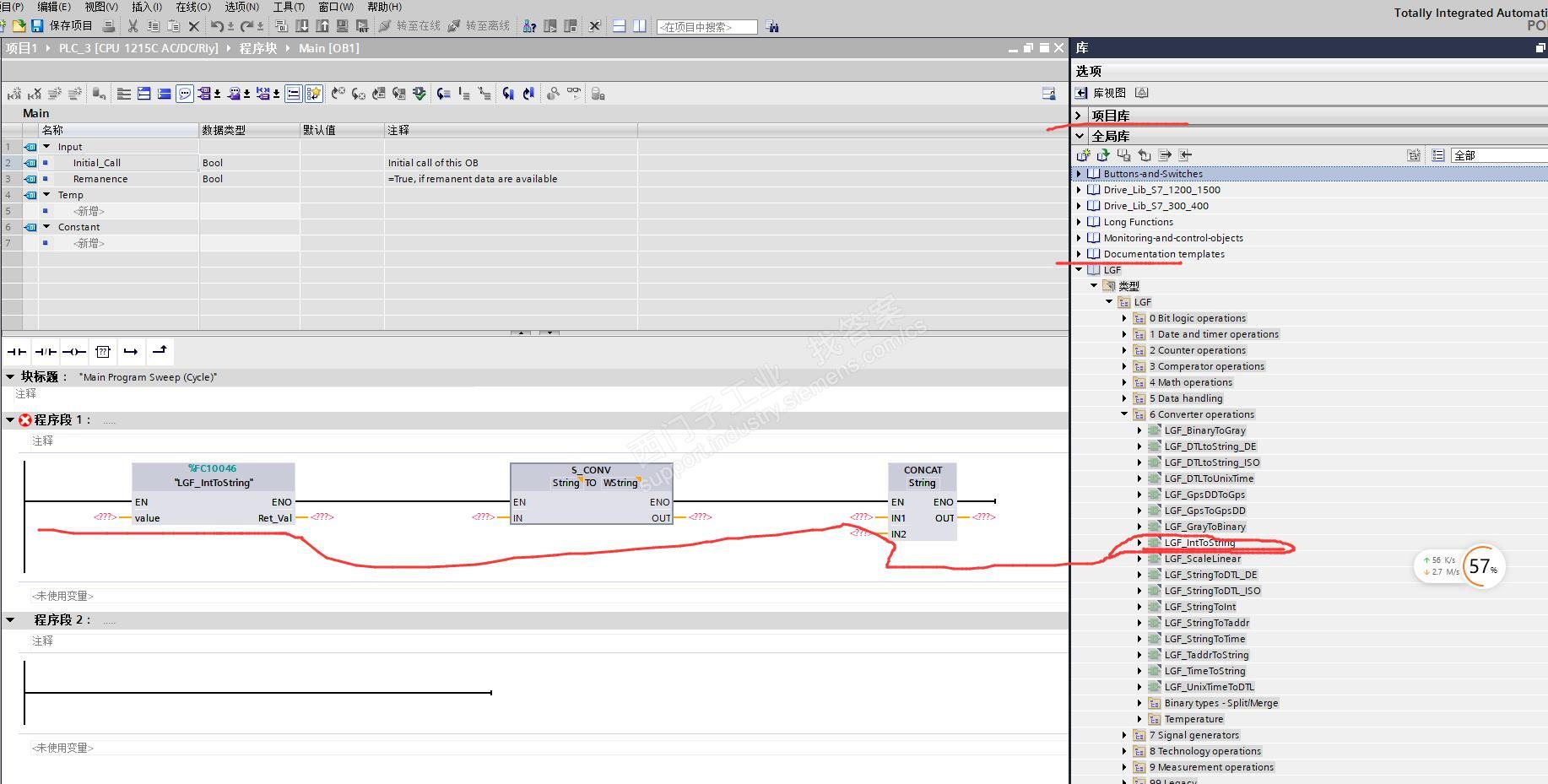
Task: Insert an empty box instruction
Action: point(102,351)
